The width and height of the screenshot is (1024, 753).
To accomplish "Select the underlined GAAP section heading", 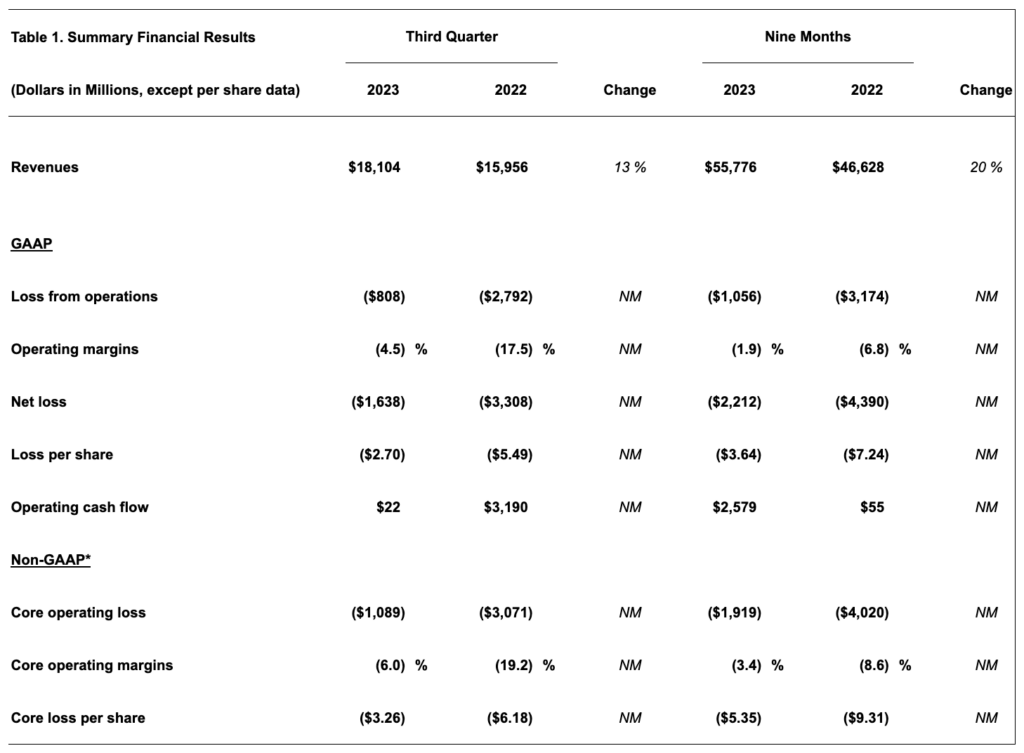I will pos(31,244).
